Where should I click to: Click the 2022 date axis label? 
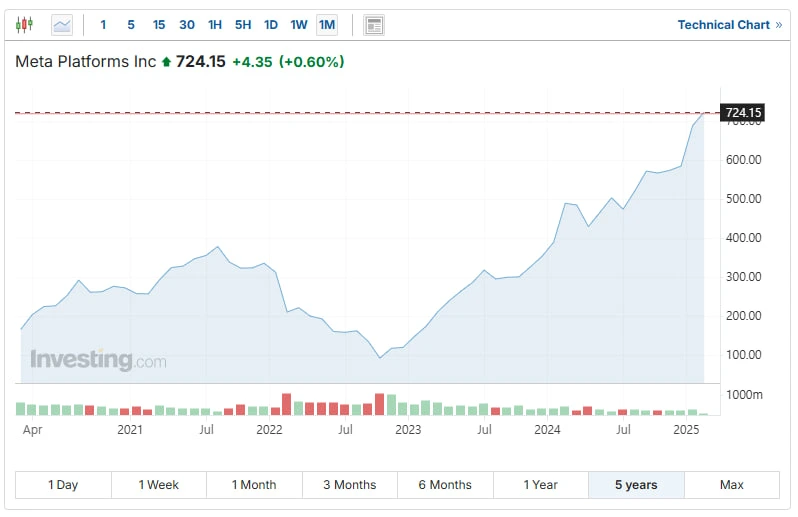coord(269,430)
